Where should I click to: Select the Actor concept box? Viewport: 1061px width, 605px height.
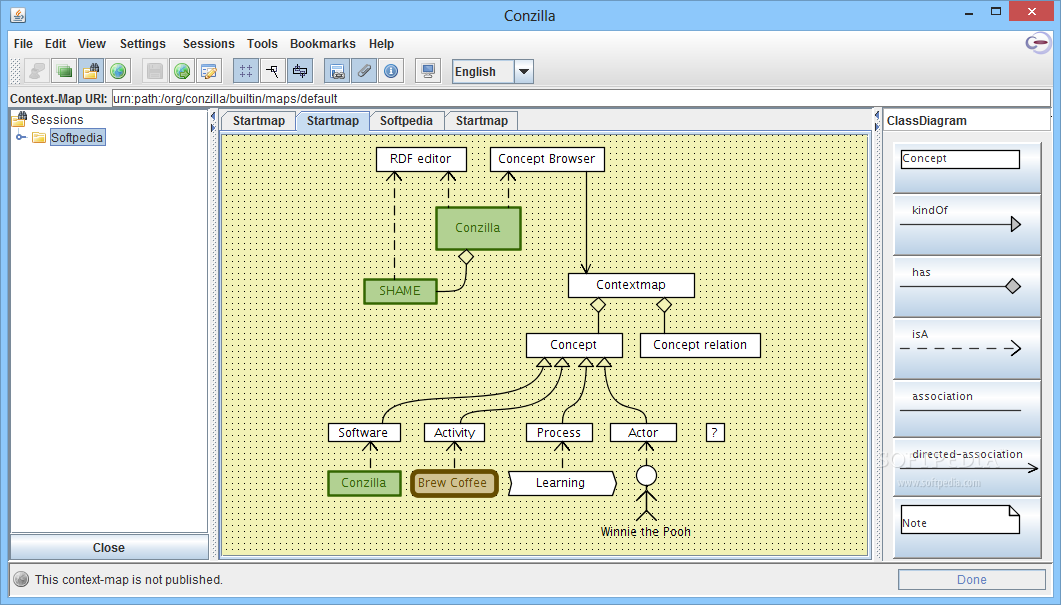[x=643, y=432]
